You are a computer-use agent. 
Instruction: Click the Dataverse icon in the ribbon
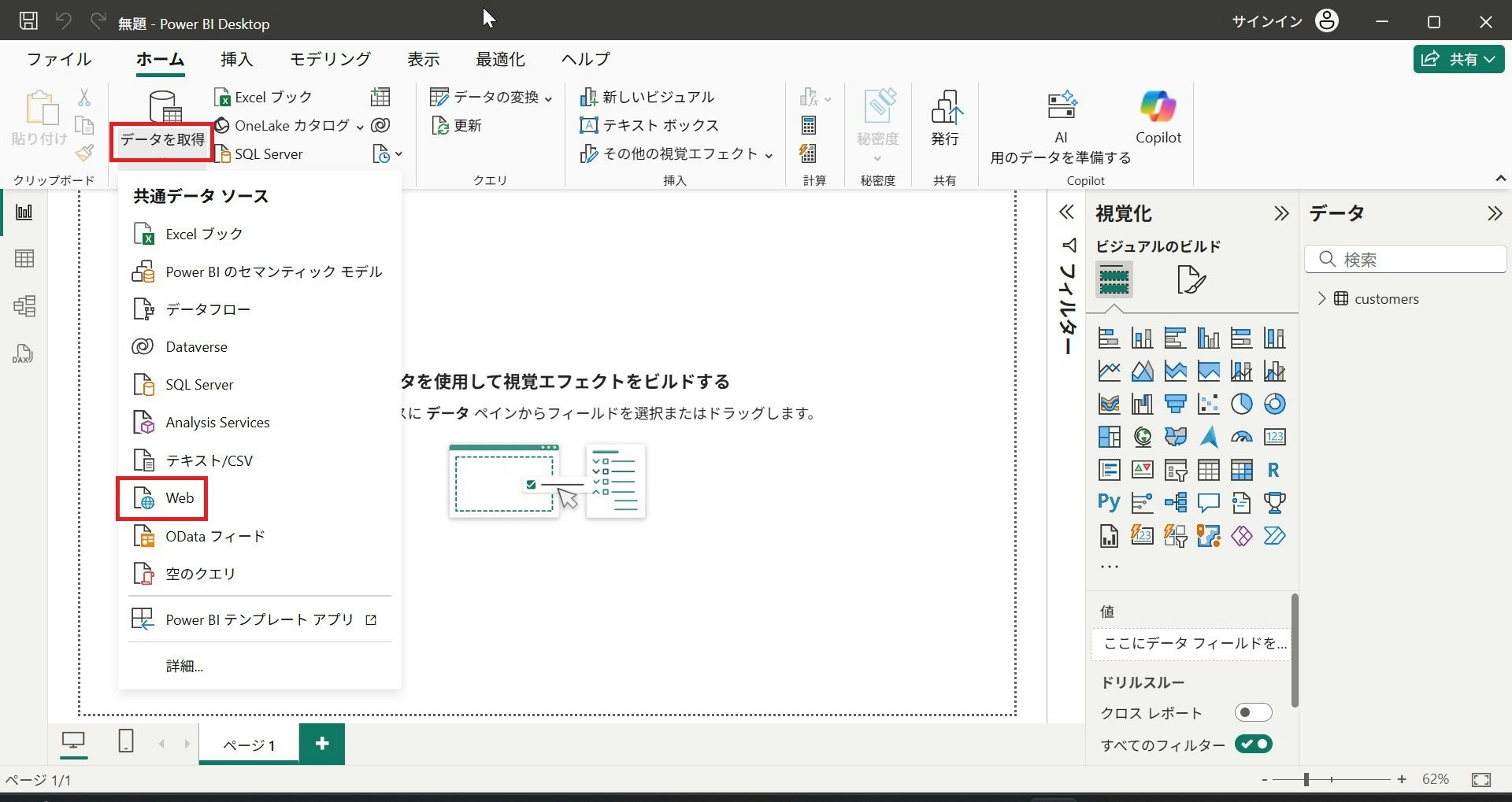click(381, 125)
